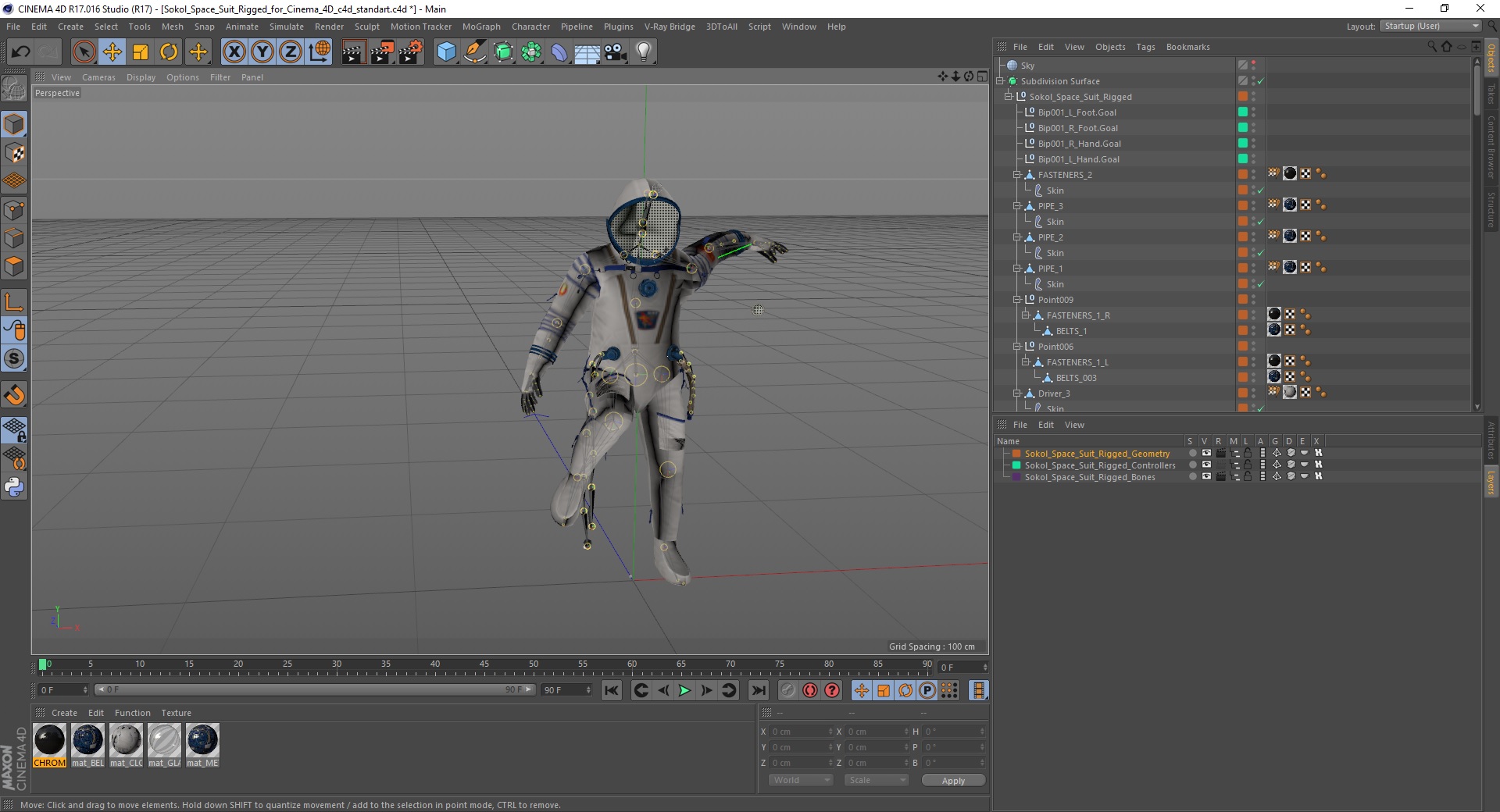
Task: Open the Simulate menu
Action: point(287,27)
